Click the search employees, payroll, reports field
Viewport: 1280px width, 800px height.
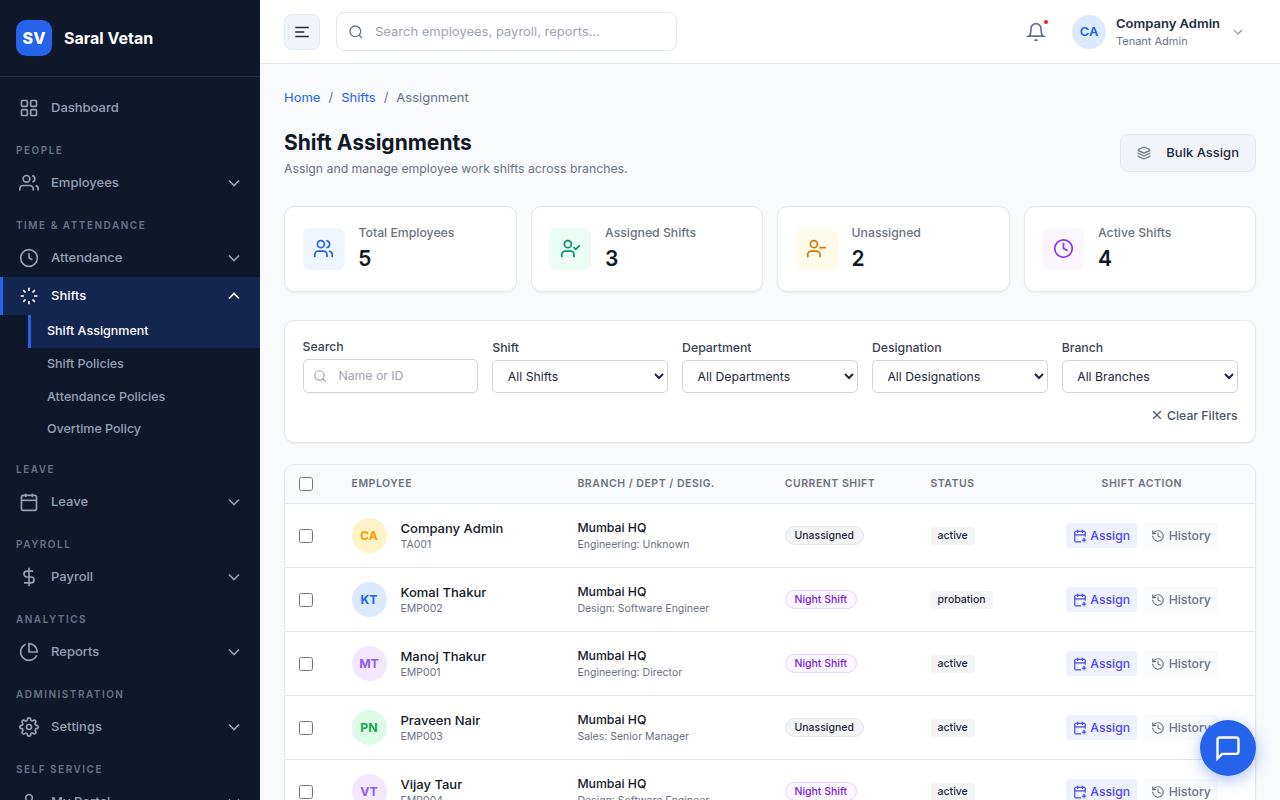click(x=506, y=32)
